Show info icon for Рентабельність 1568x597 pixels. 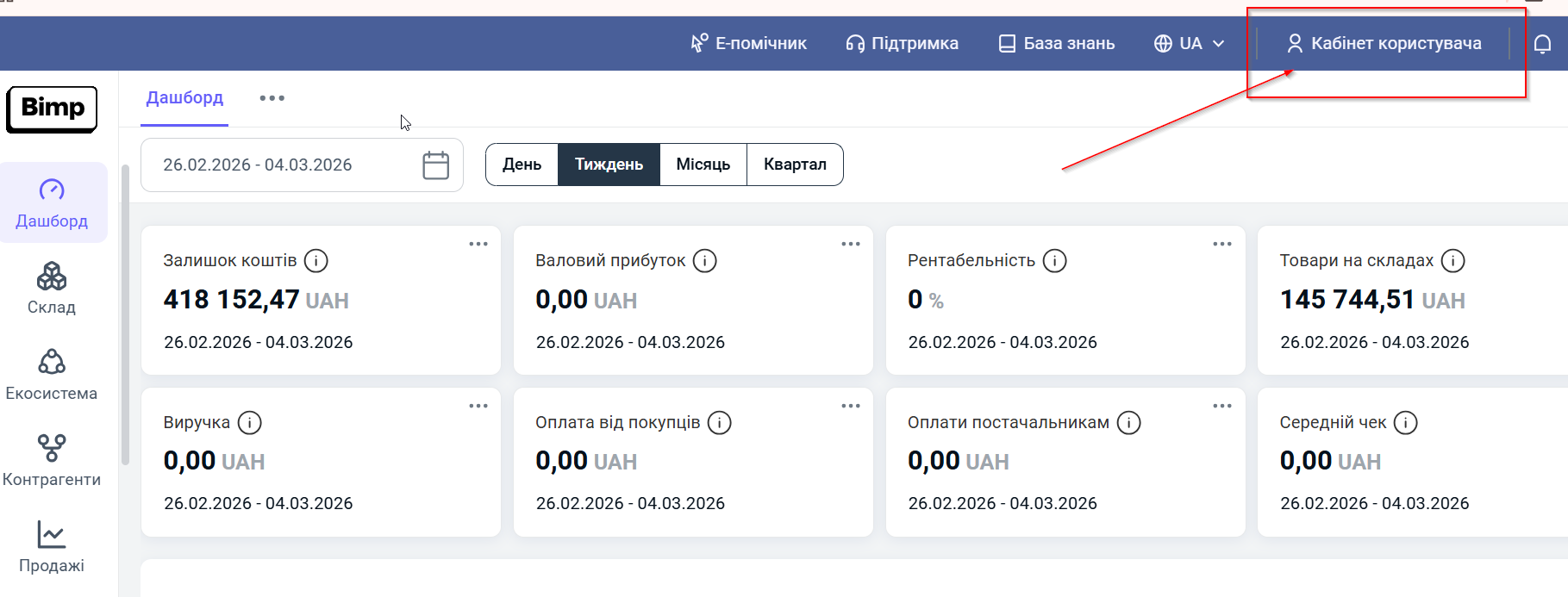1054,261
